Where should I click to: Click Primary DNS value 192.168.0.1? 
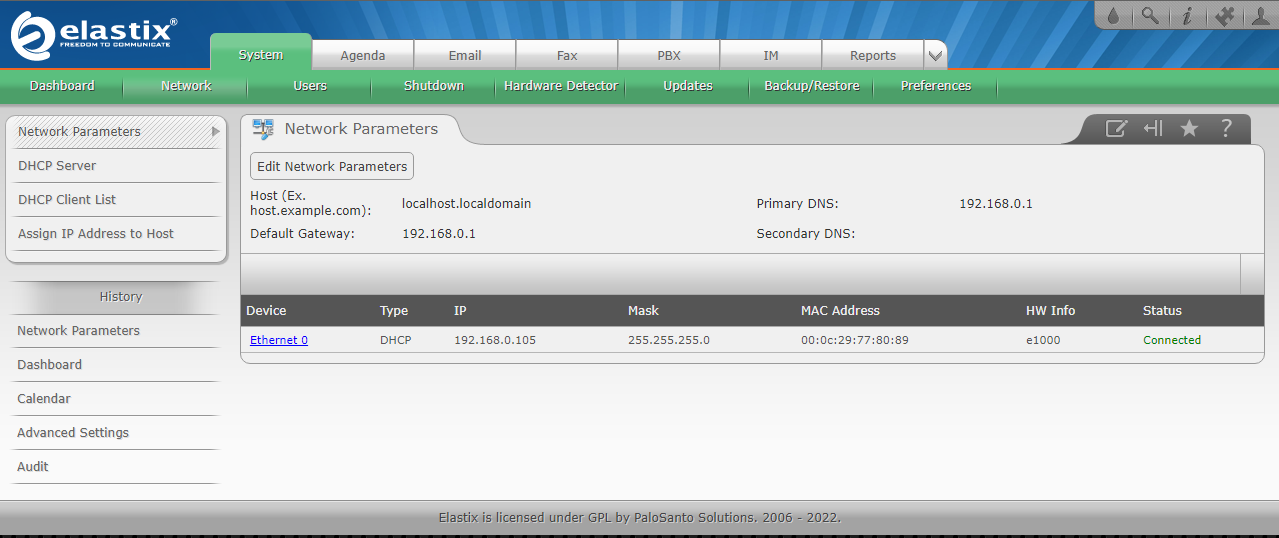(x=996, y=203)
